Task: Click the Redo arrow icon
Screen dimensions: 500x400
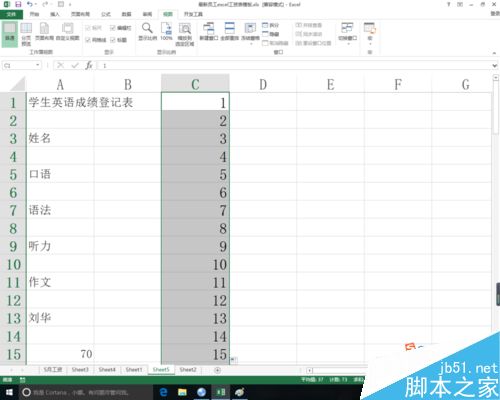Action: tap(45, 4)
